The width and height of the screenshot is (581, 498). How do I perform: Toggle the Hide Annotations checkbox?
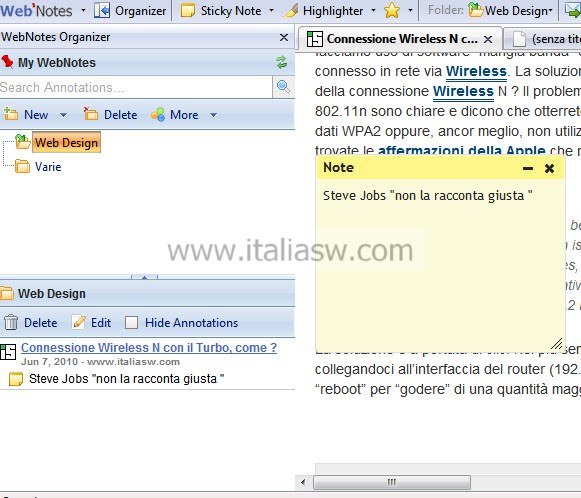pyautogui.click(x=131, y=322)
